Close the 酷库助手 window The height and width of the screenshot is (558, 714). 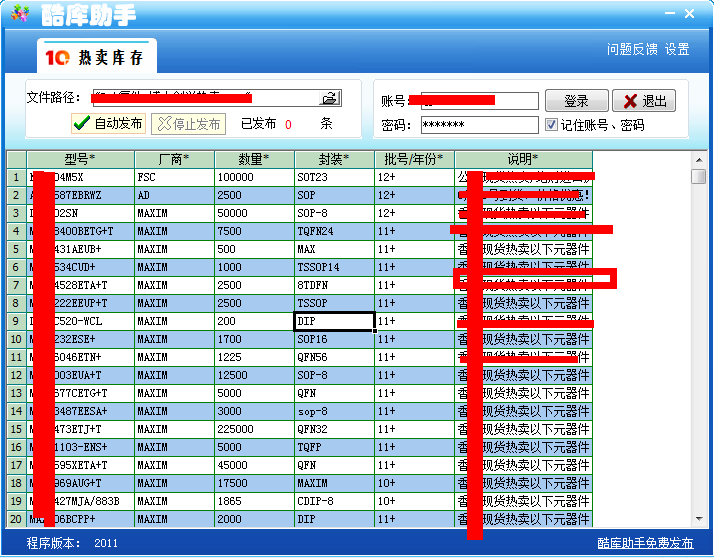pyautogui.click(x=689, y=14)
